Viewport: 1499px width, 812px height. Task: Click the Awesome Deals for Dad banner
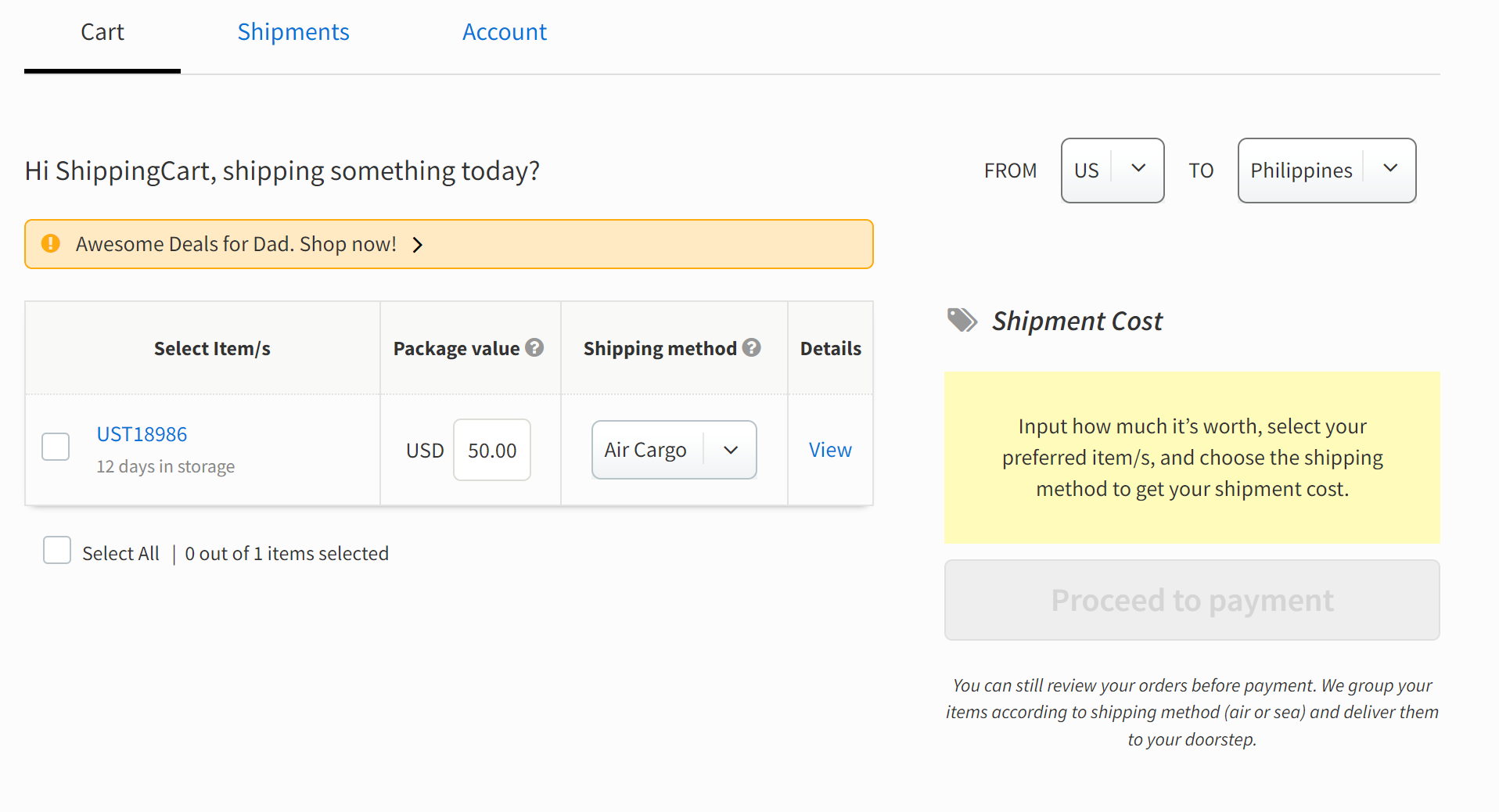point(236,243)
